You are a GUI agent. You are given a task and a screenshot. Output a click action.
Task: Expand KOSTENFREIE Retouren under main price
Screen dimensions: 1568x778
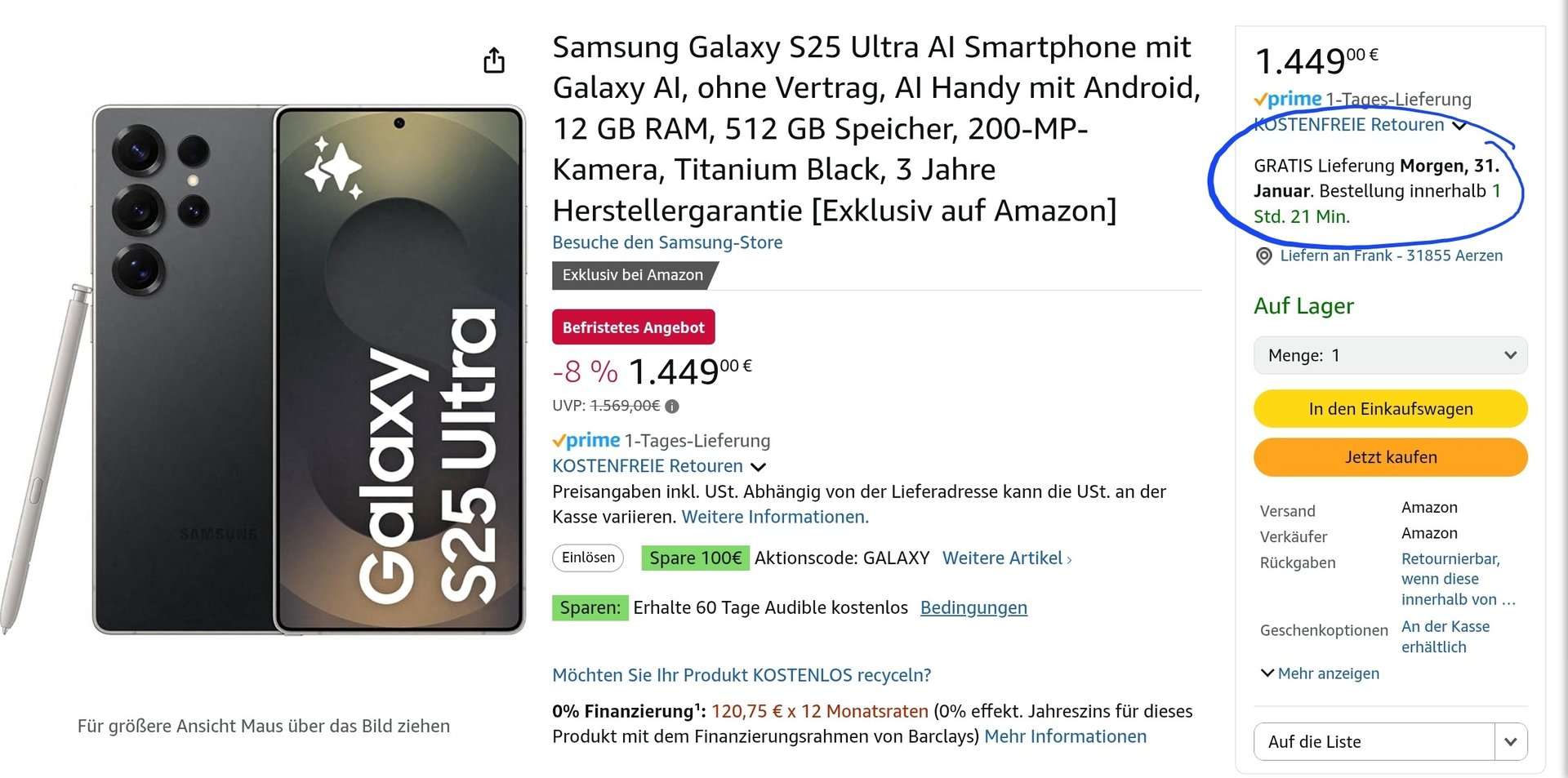click(x=758, y=467)
